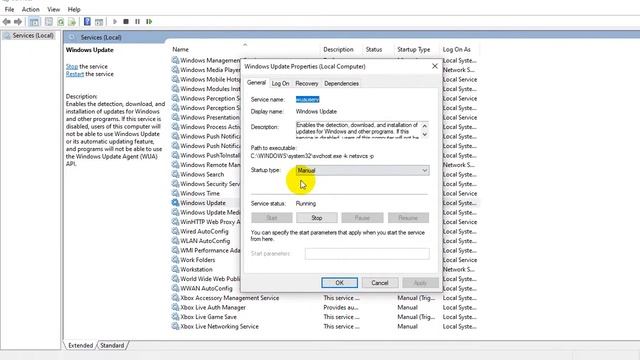Go back using the toolbar Back arrow
Viewport: 640px width, 360px height.
click(x=7, y=22)
